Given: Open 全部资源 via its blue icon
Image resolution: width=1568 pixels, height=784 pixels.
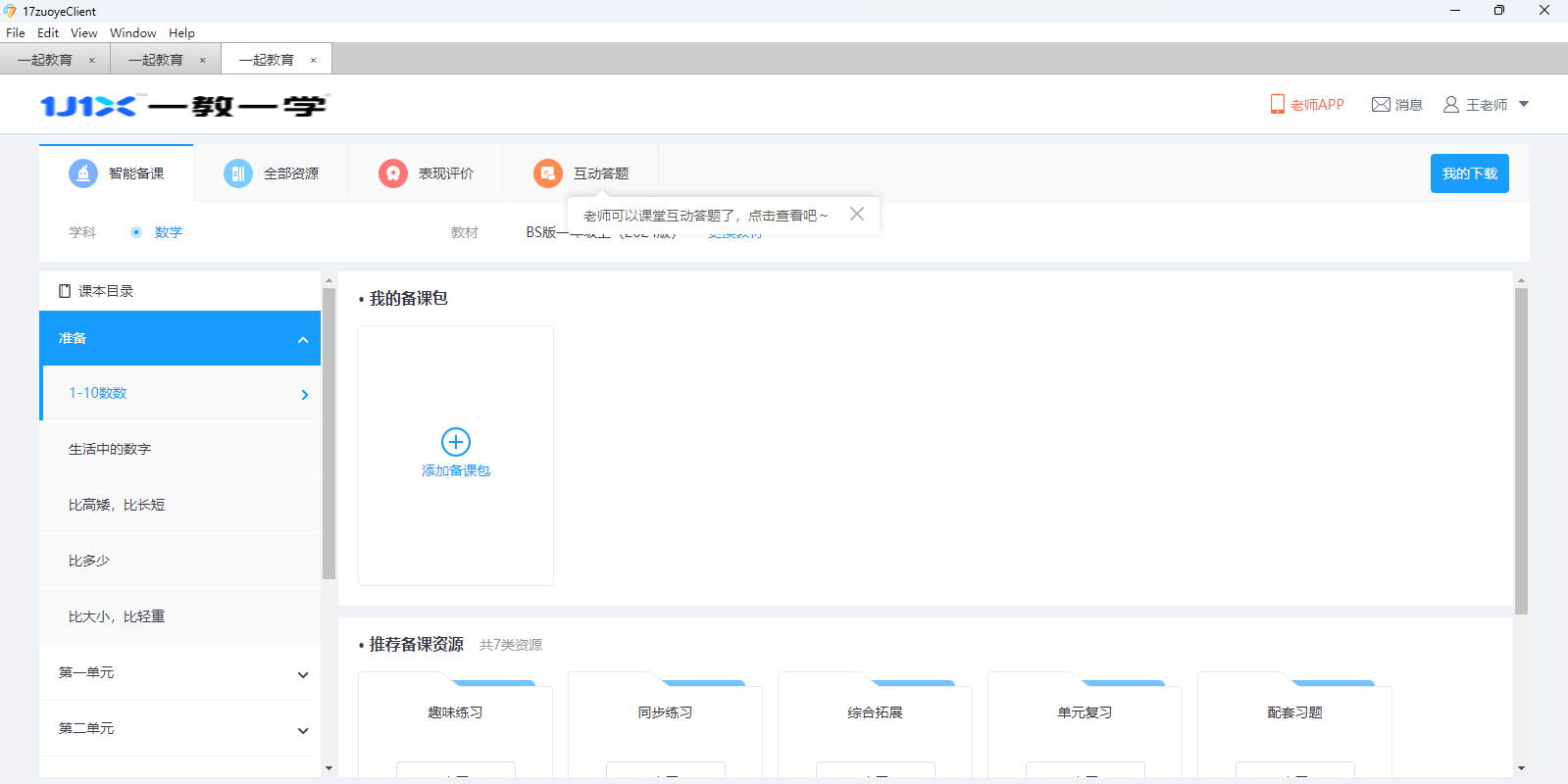Looking at the screenshot, I should click(238, 173).
